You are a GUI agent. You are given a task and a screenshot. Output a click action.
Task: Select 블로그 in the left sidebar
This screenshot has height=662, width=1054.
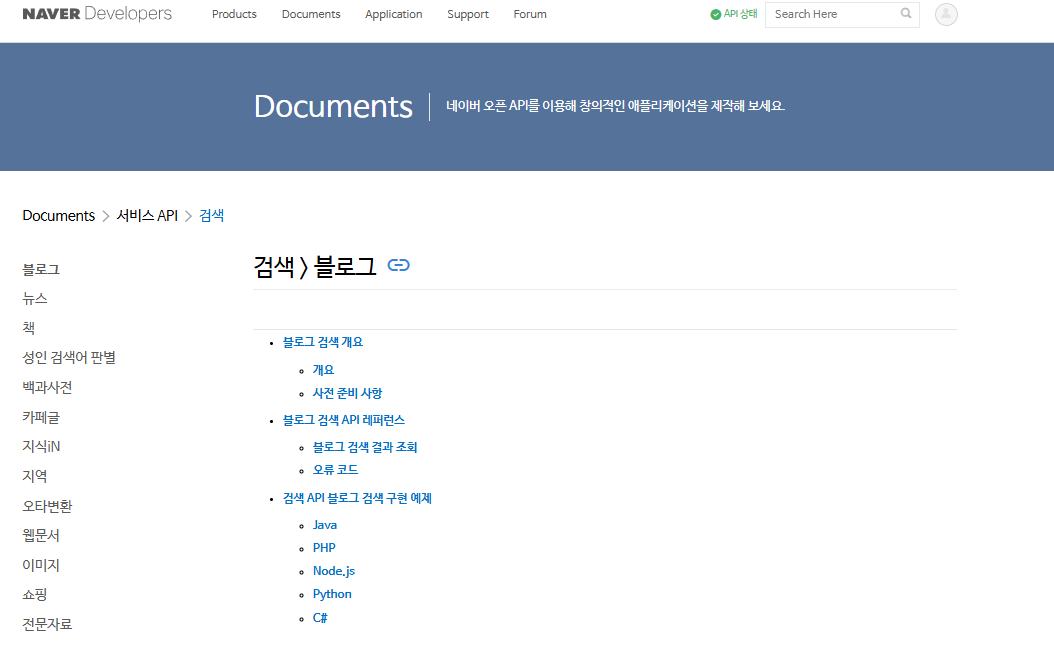[41, 270]
